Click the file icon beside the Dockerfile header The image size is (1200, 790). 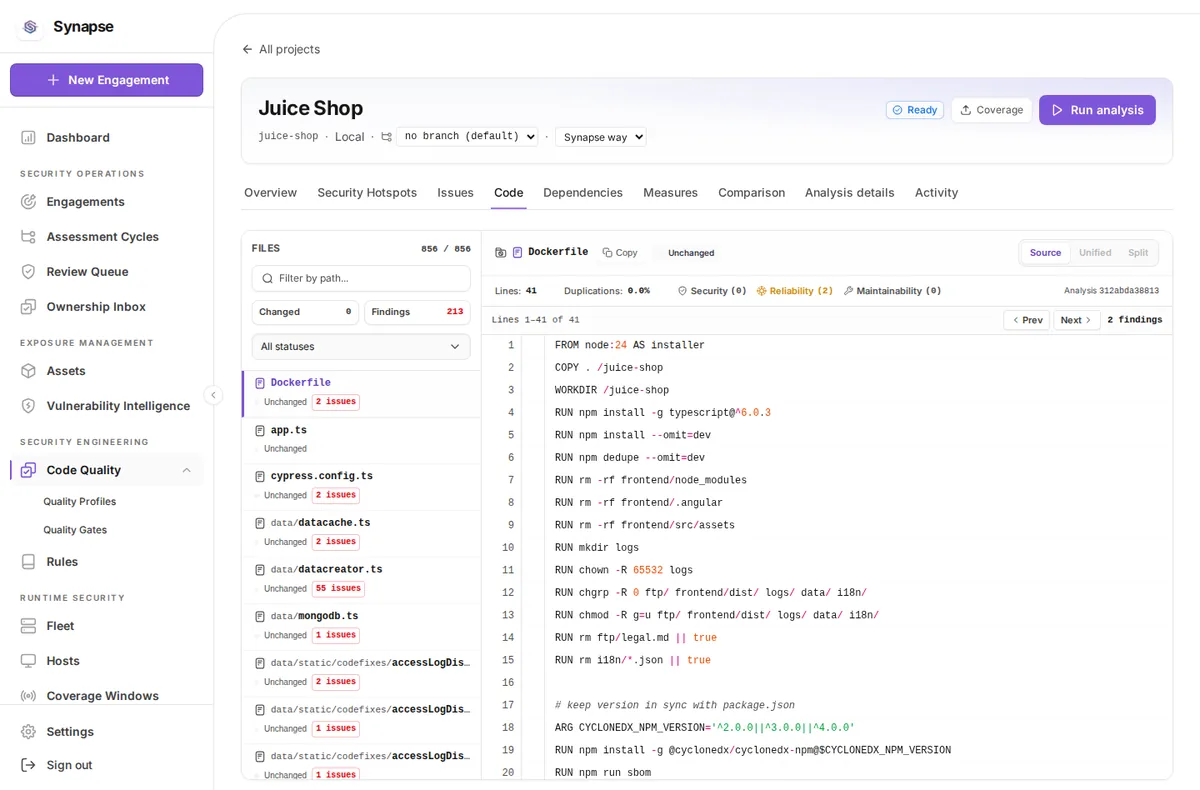pos(517,253)
